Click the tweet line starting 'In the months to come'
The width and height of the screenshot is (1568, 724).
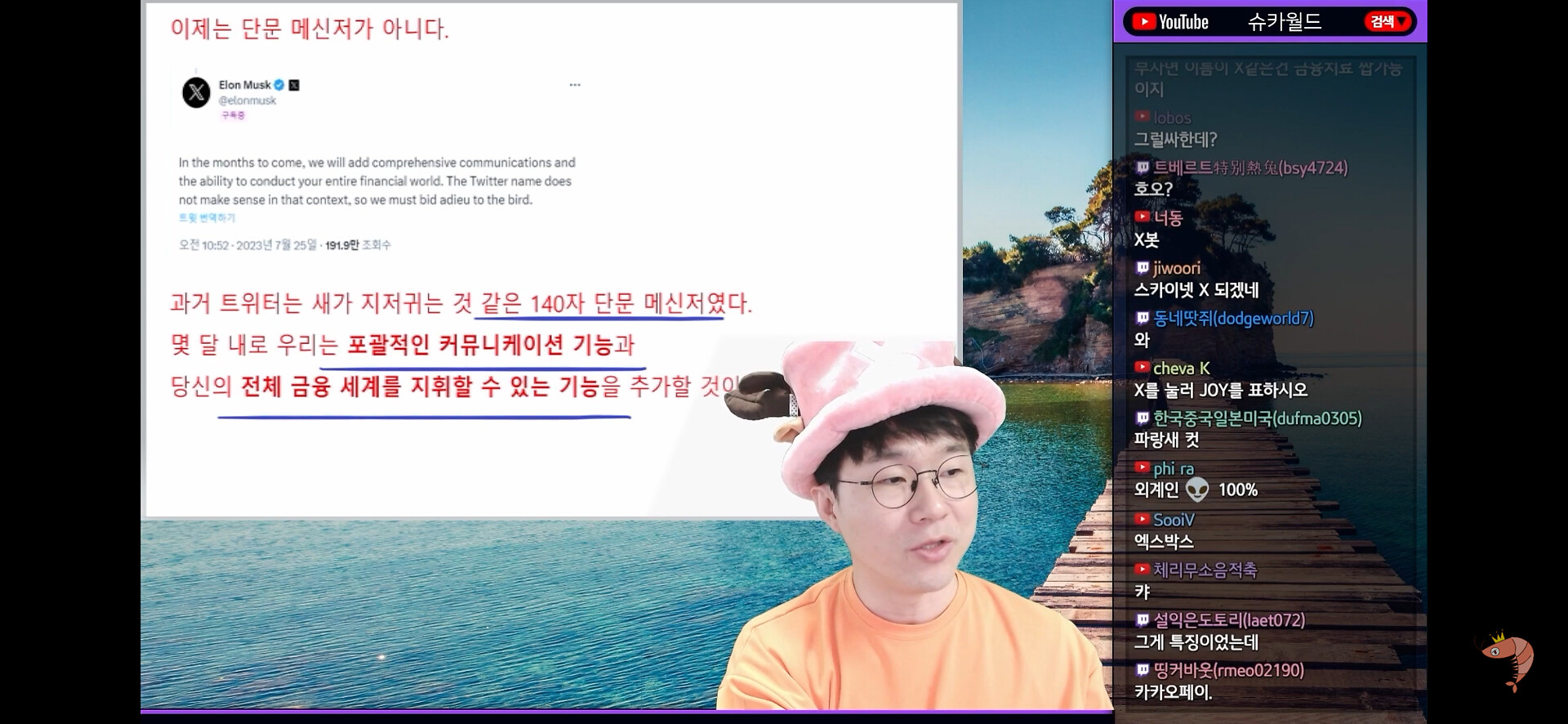(x=377, y=163)
